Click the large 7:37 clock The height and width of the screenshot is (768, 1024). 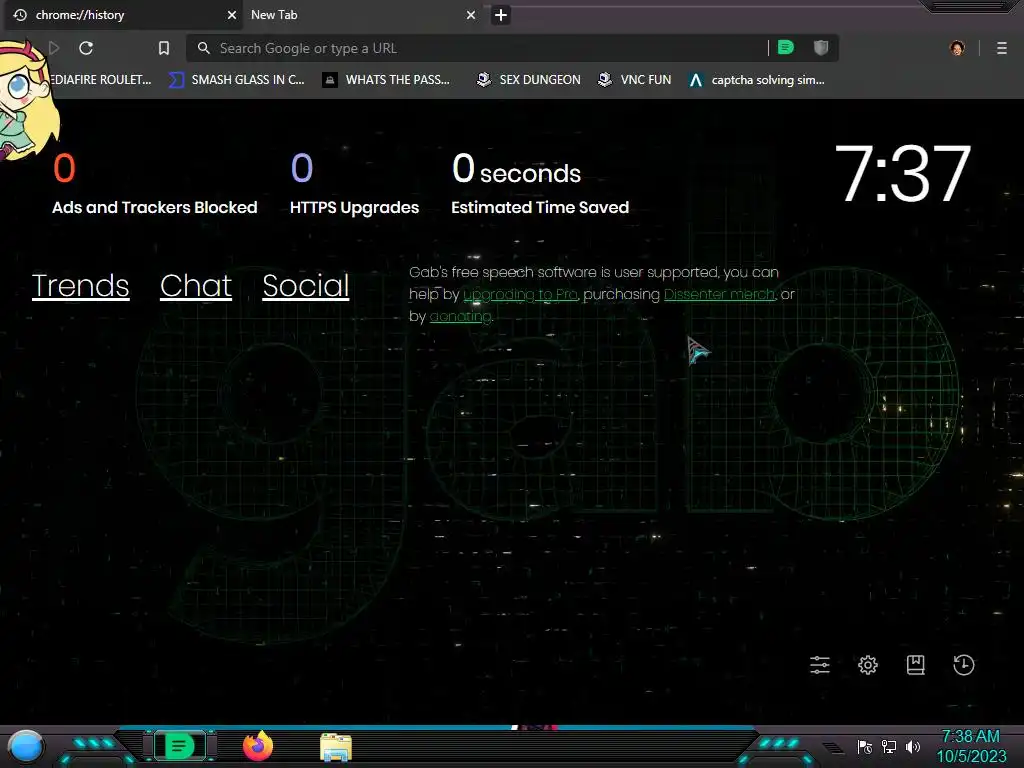coord(903,173)
